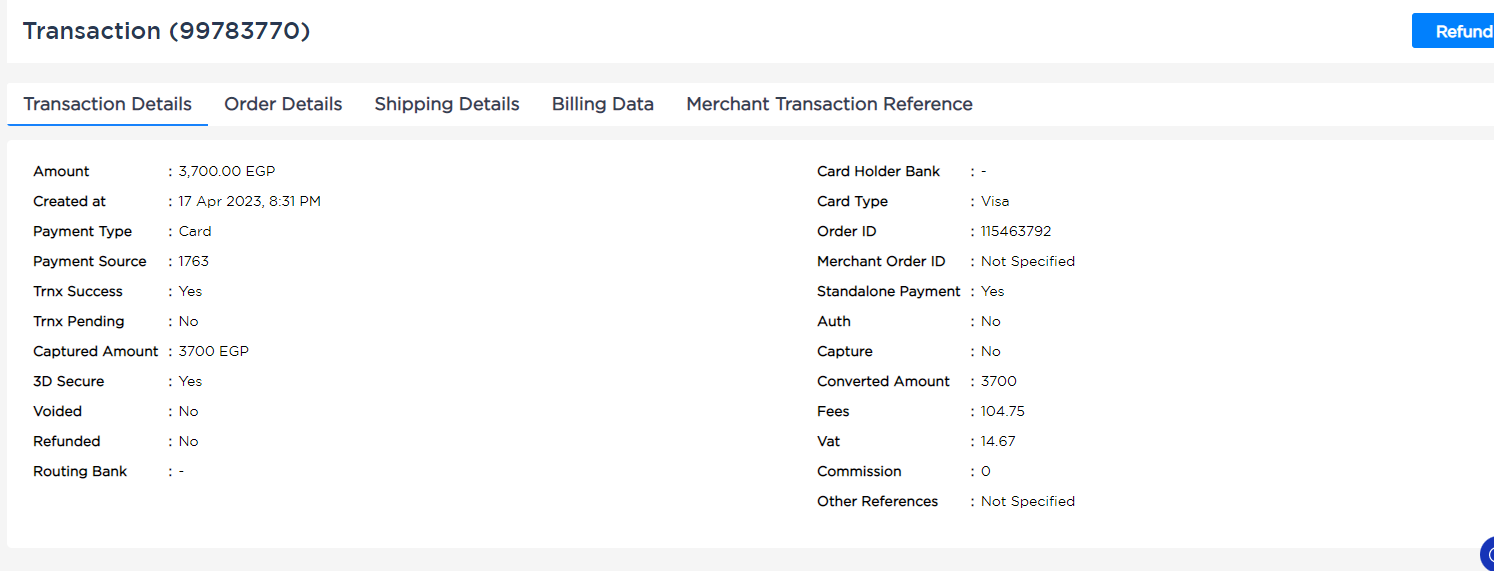Click the amount 3,700.00 EGP
The width and height of the screenshot is (1494, 571).
tap(227, 171)
